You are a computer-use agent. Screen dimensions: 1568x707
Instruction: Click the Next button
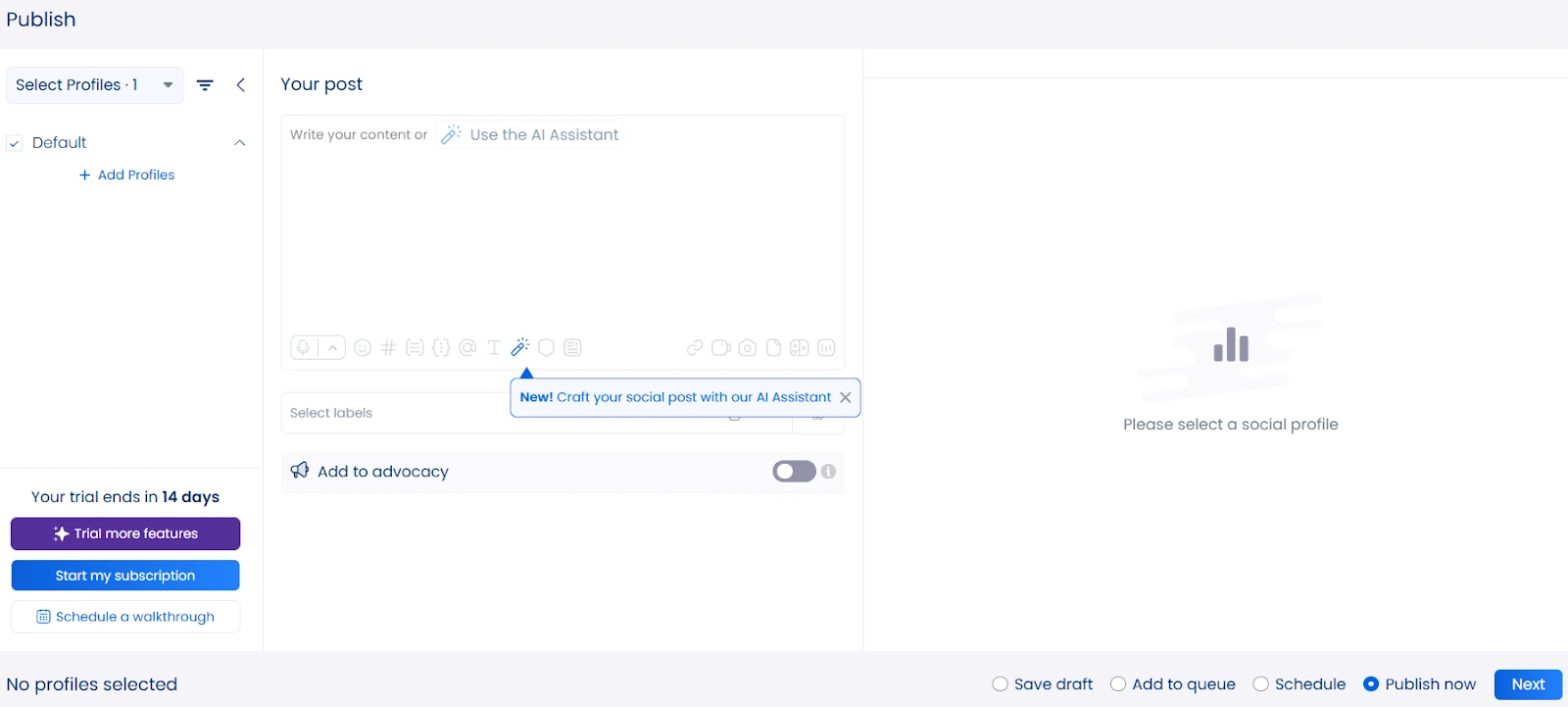point(1528,684)
